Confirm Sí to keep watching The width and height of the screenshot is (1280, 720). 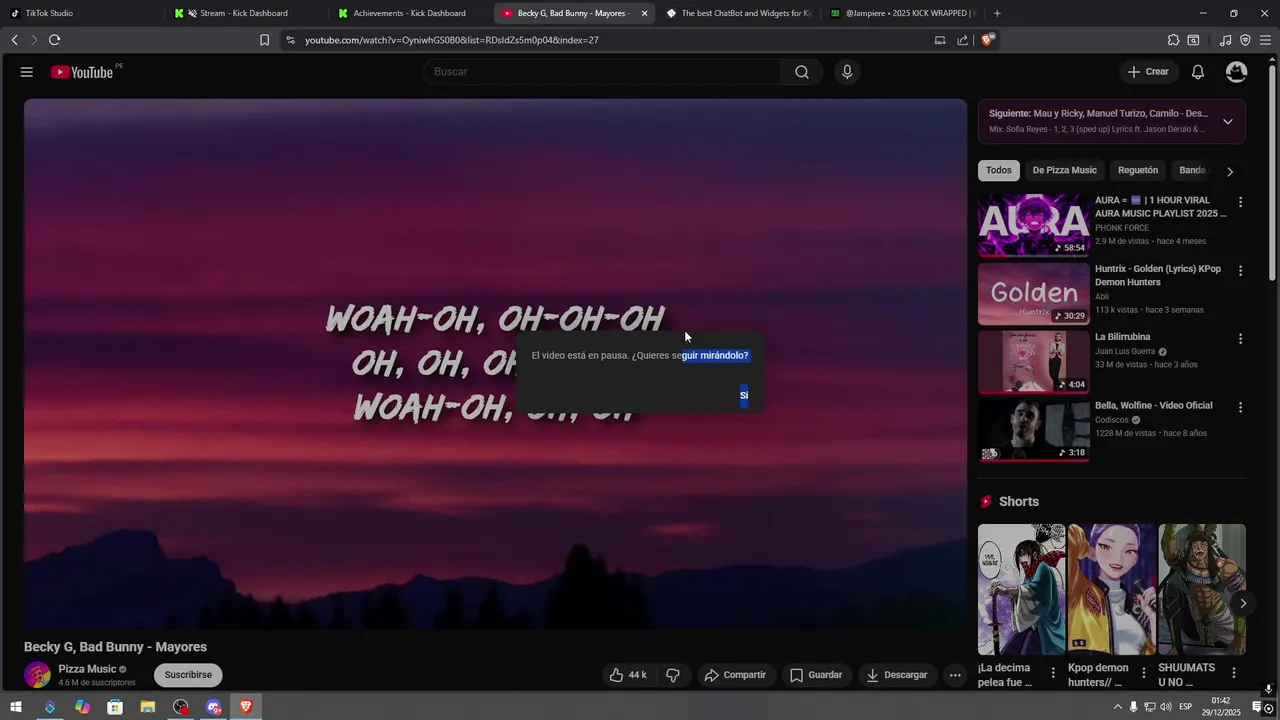tap(744, 395)
